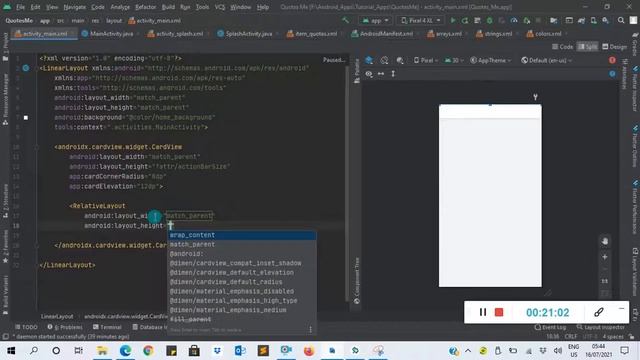Select the pan hand tool in the preview
The image size is (640, 360).
point(605,241)
